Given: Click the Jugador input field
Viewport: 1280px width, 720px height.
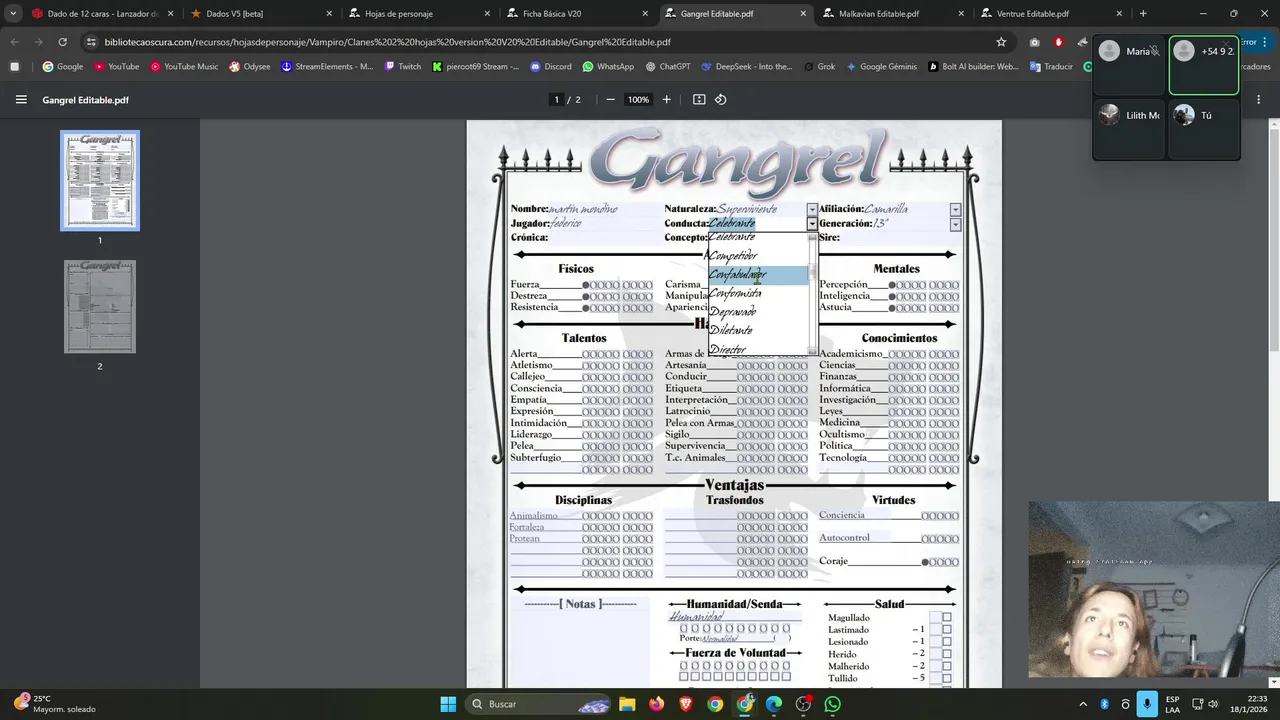Looking at the screenshot, I should (605, 224).
